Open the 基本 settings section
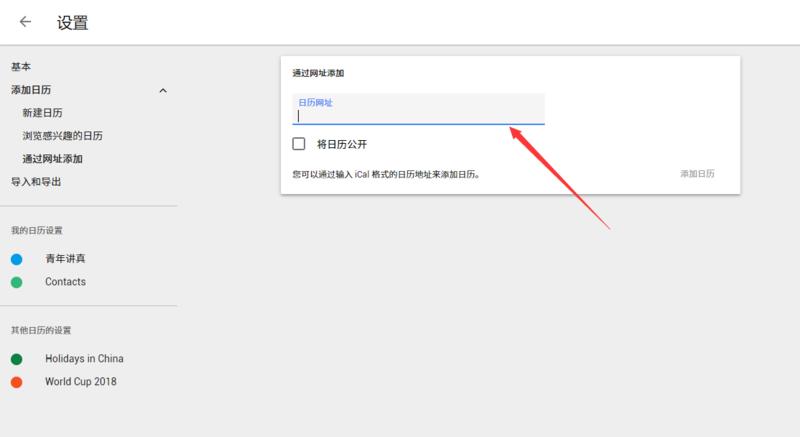 [21, 67]
